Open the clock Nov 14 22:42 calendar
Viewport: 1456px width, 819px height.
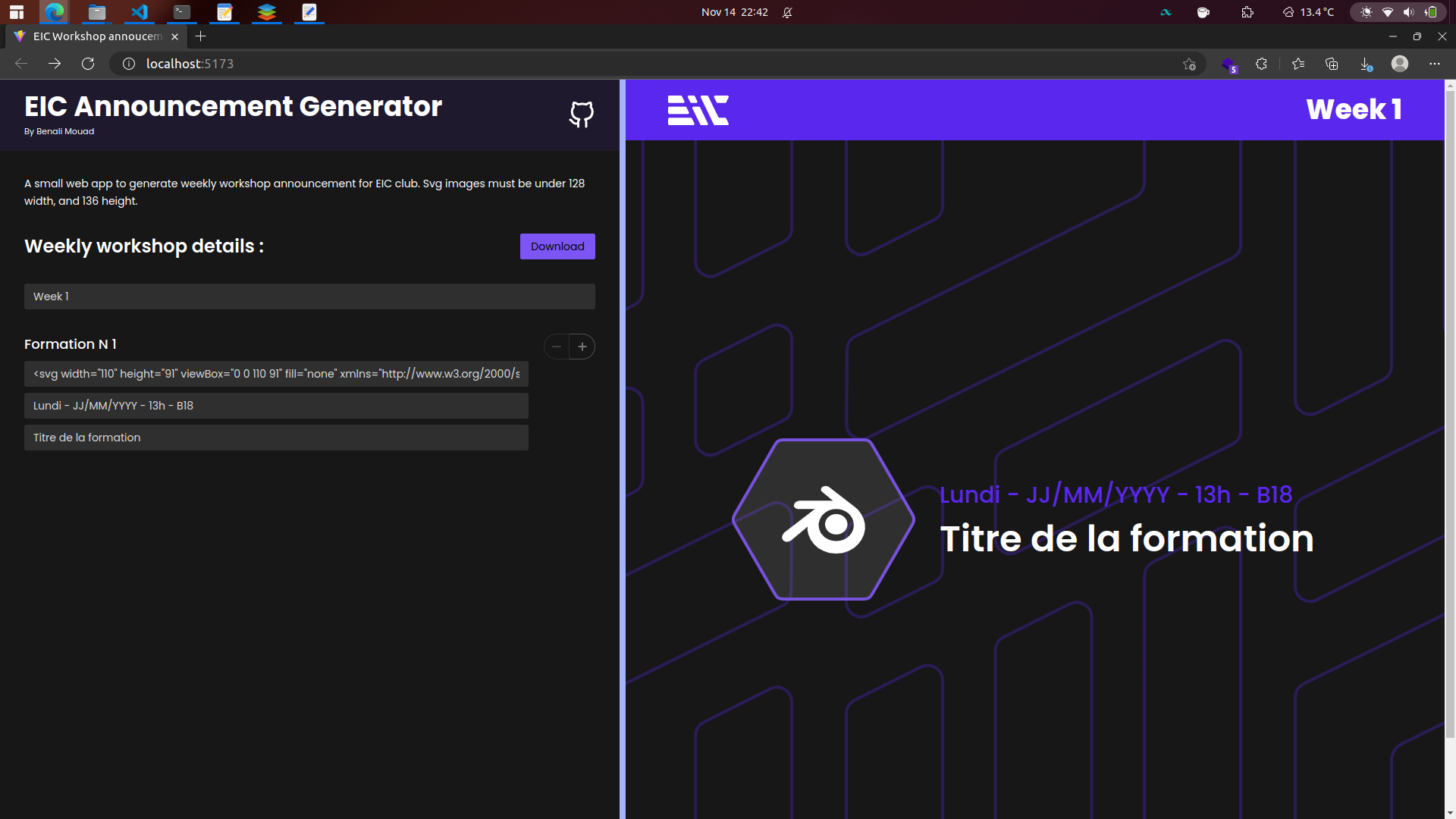tap(734, 12)
